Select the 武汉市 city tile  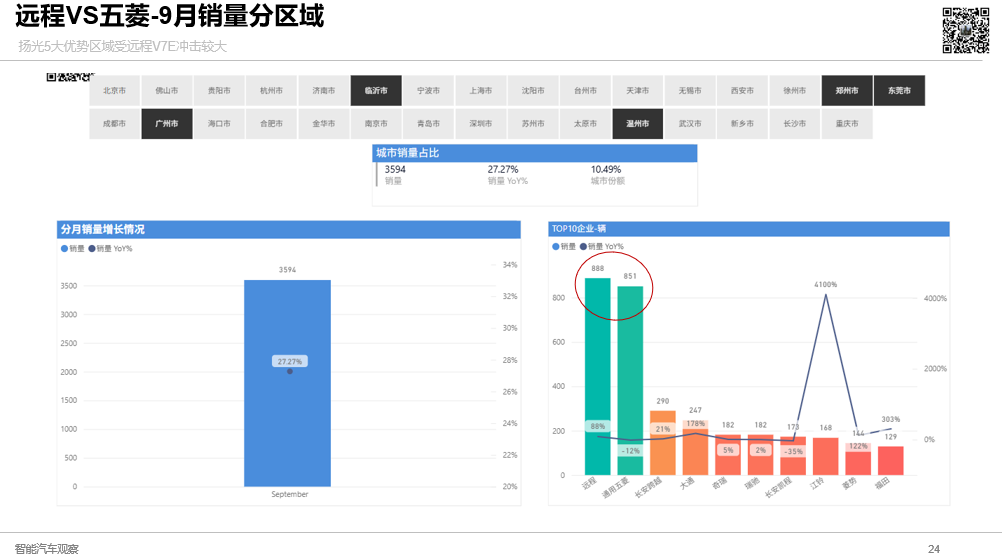pos(690,123)
